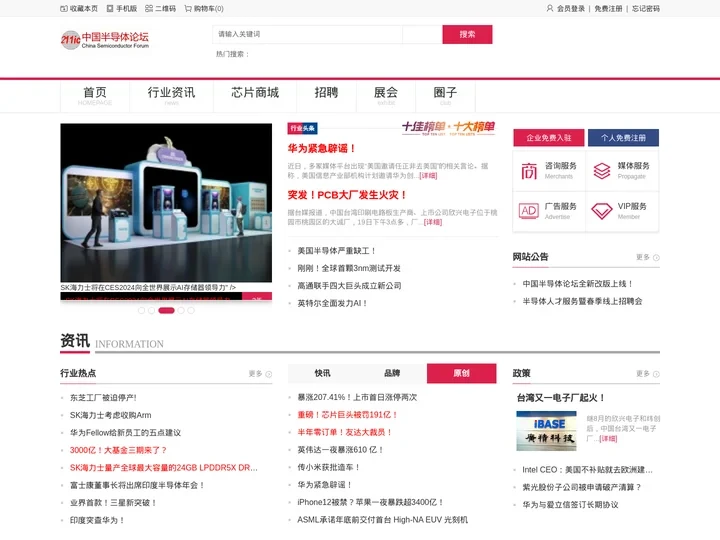720x540 pixels.
Task: Click the bookmark this page icon
Action: coord(64,9)
